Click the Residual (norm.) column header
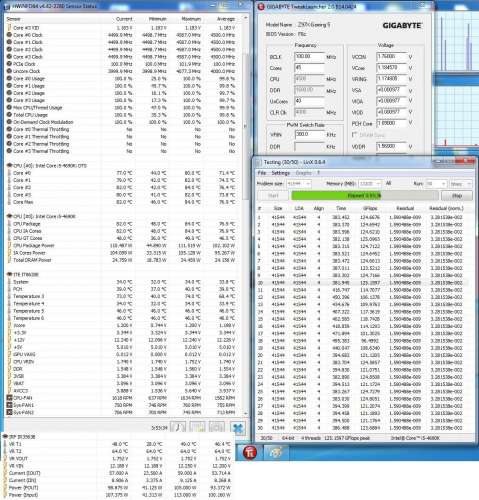The image size is (479, 500). click(446, 208)
